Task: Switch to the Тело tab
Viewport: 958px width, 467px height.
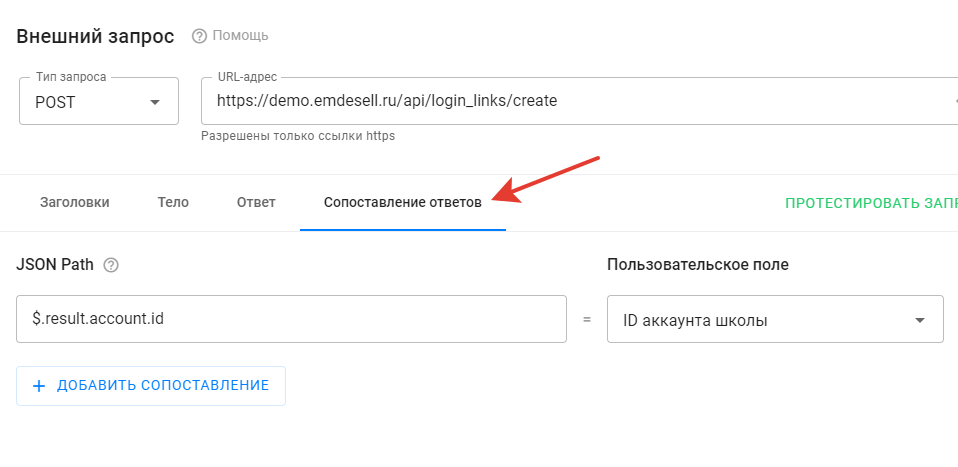Action: (173, 202)
